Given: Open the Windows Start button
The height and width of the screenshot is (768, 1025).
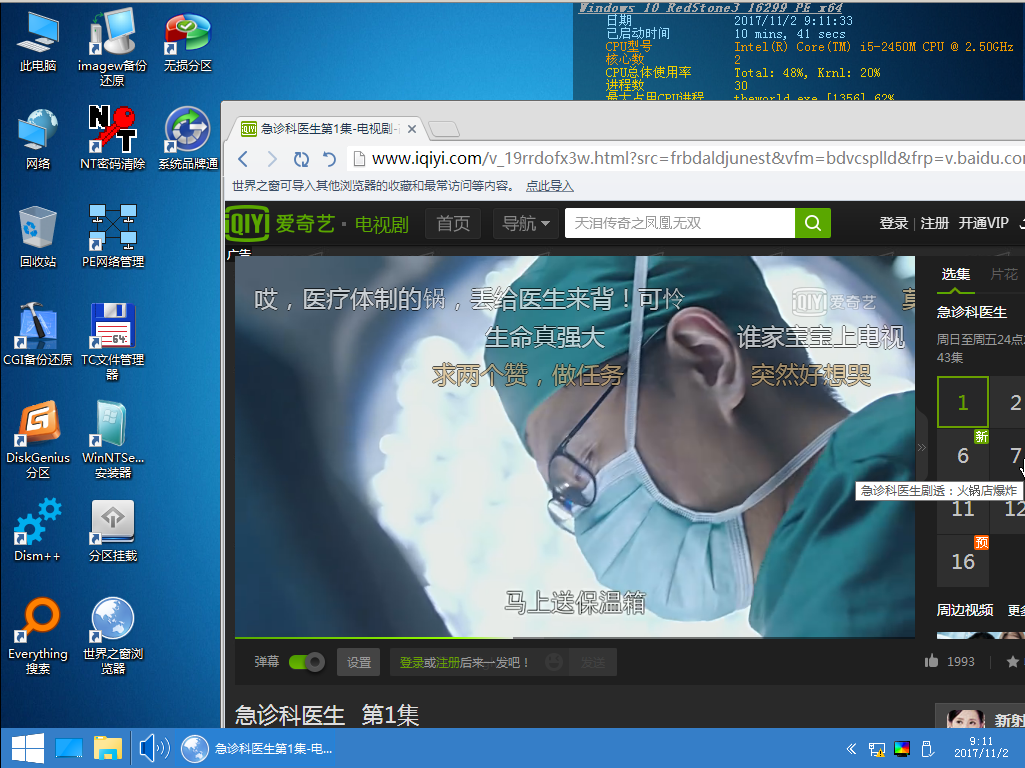Looking at the screenshot, I should pyautogui.click(x=27, y=748).
